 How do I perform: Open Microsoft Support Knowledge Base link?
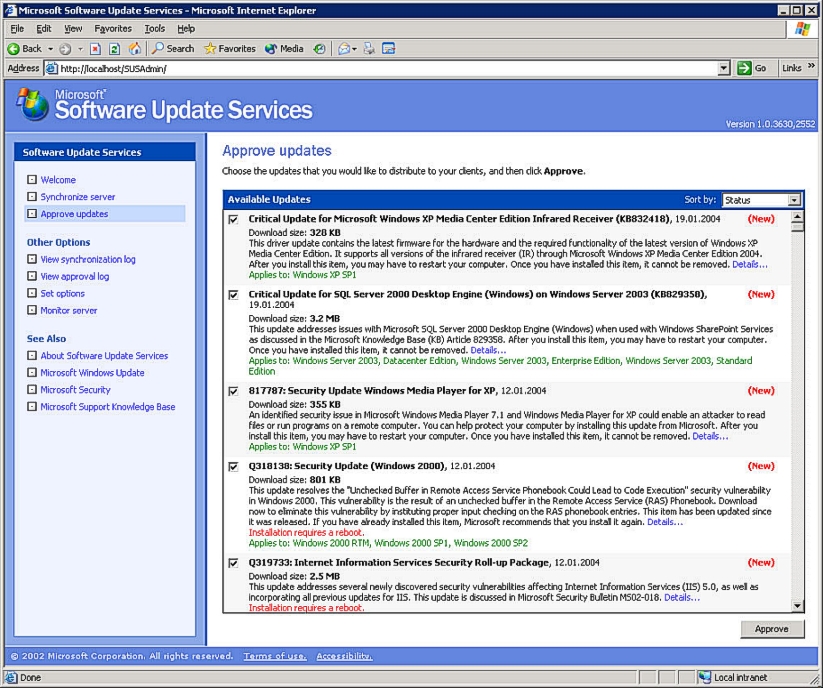108,407
